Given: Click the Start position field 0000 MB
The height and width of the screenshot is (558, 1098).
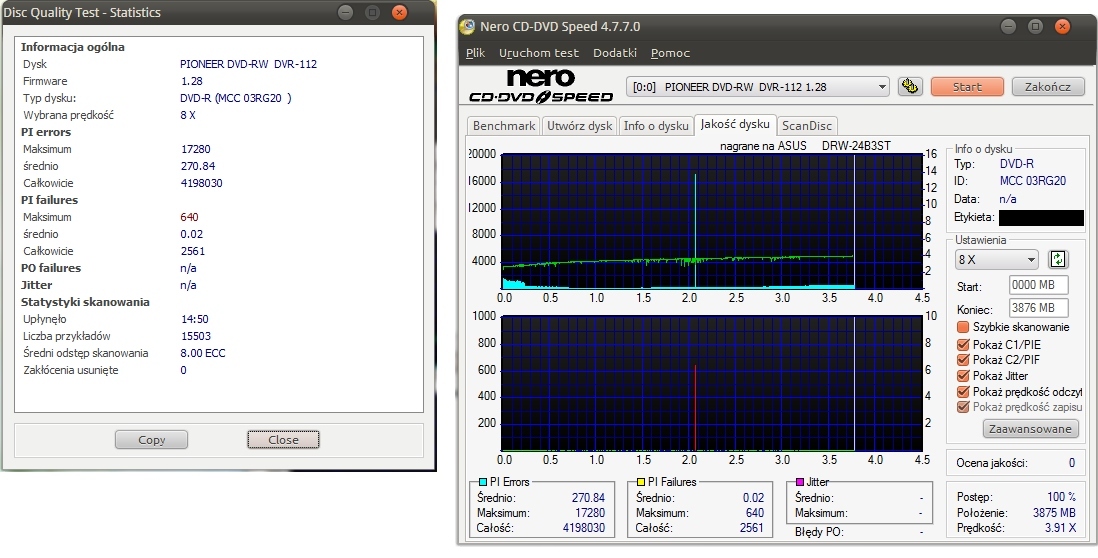Looking at the screenshot, I should point(1038,286).
